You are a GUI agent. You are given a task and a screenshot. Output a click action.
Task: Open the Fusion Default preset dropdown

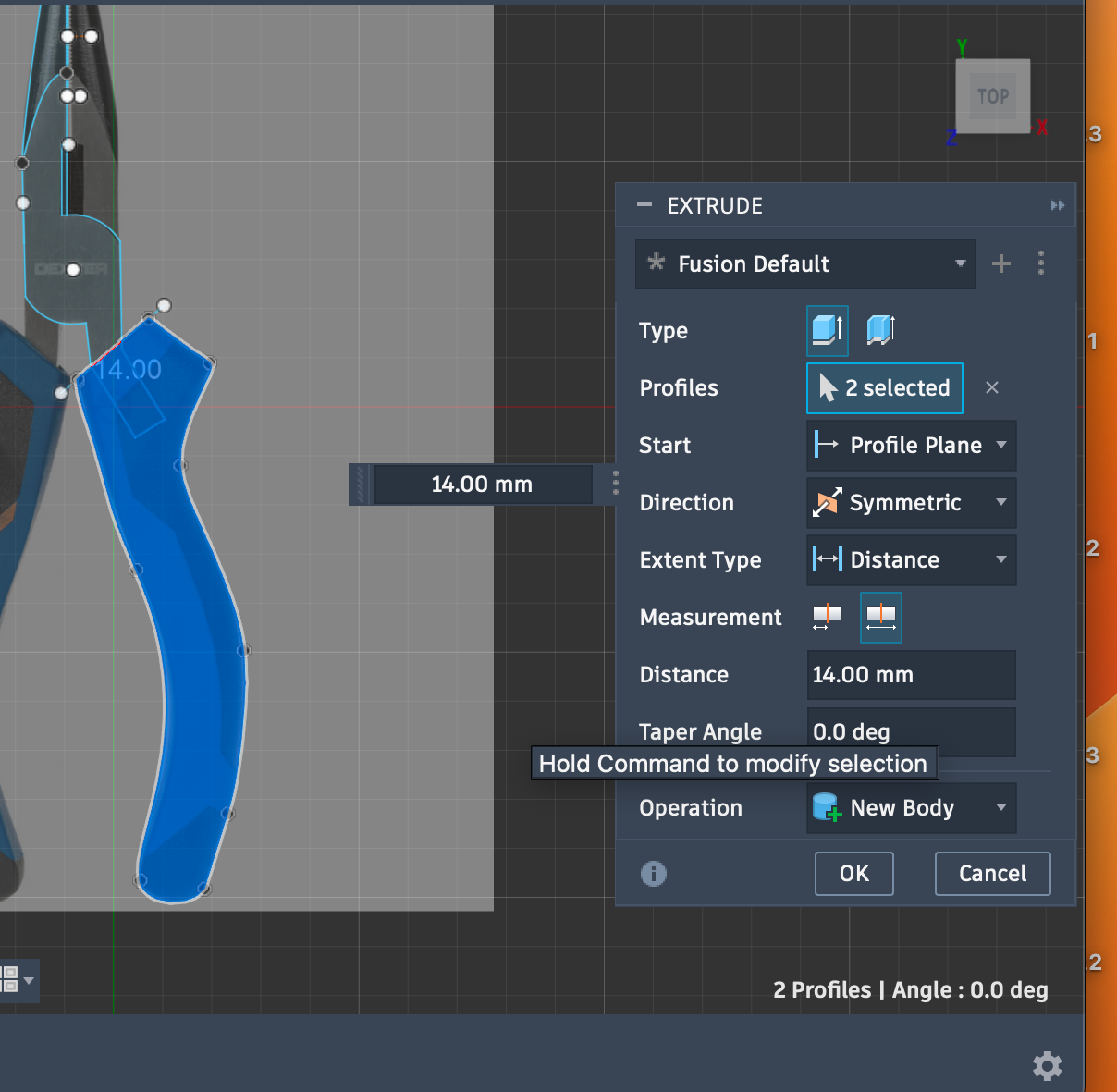pos(805,264)
